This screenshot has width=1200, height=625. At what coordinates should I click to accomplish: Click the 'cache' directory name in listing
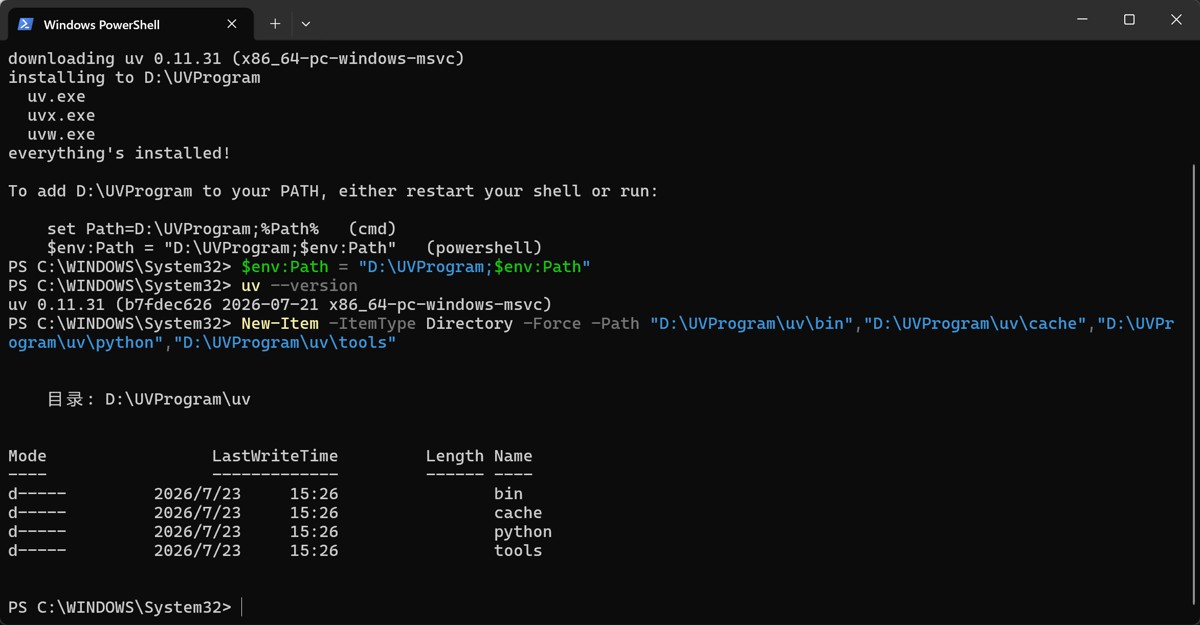pos(518,513)
